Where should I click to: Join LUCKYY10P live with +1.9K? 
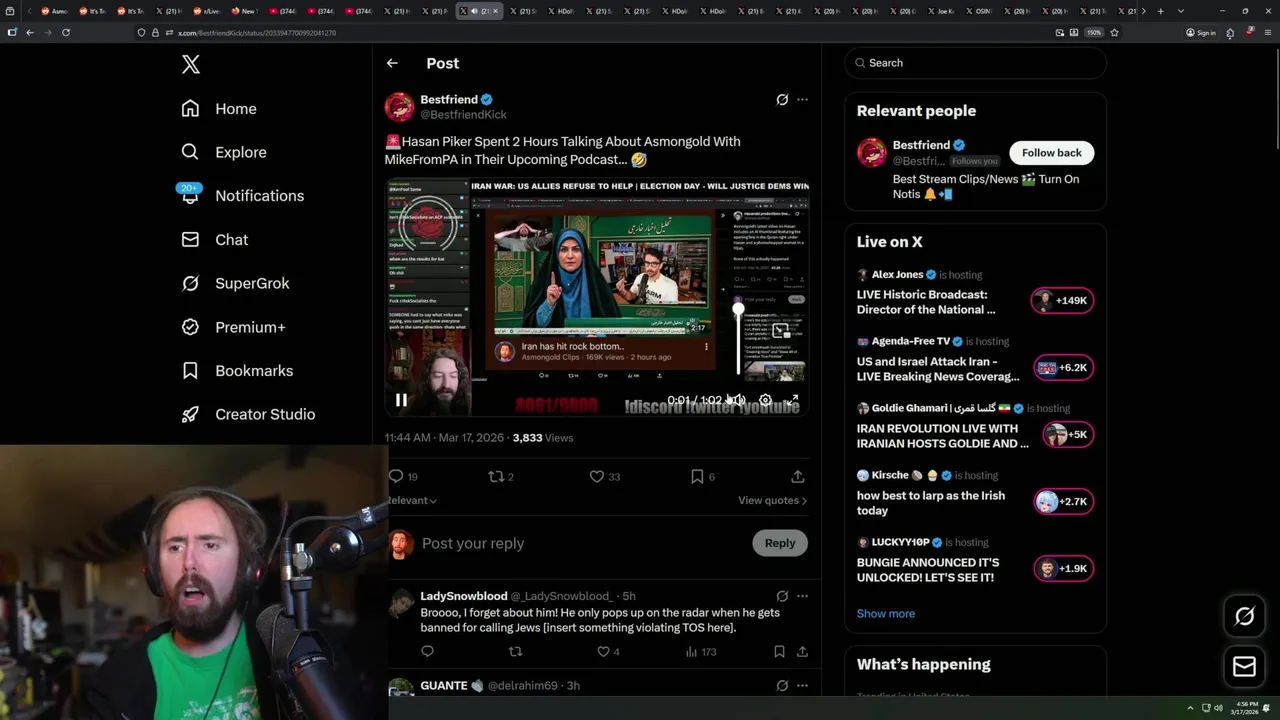click(x=1062, y=568)
